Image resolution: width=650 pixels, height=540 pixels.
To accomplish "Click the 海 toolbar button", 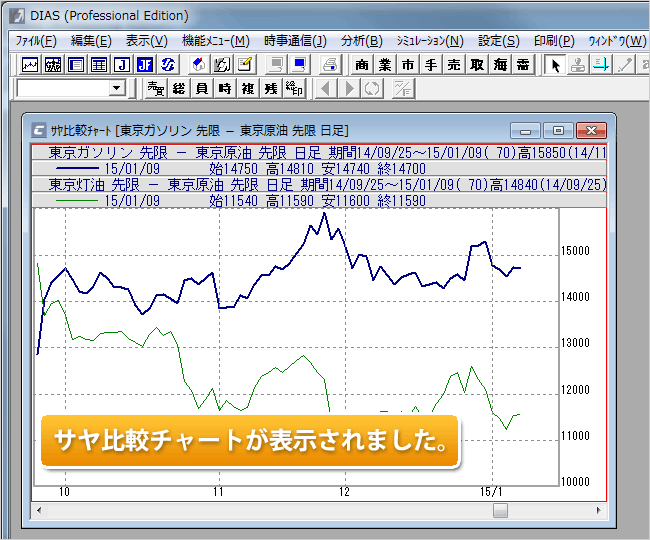I will (500, 65).
